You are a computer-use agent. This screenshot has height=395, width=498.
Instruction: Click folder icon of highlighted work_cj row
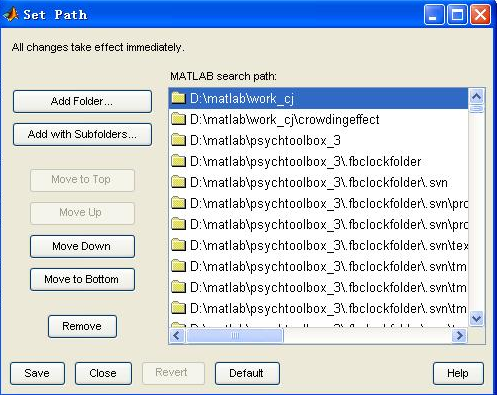[x=178, y=98]
